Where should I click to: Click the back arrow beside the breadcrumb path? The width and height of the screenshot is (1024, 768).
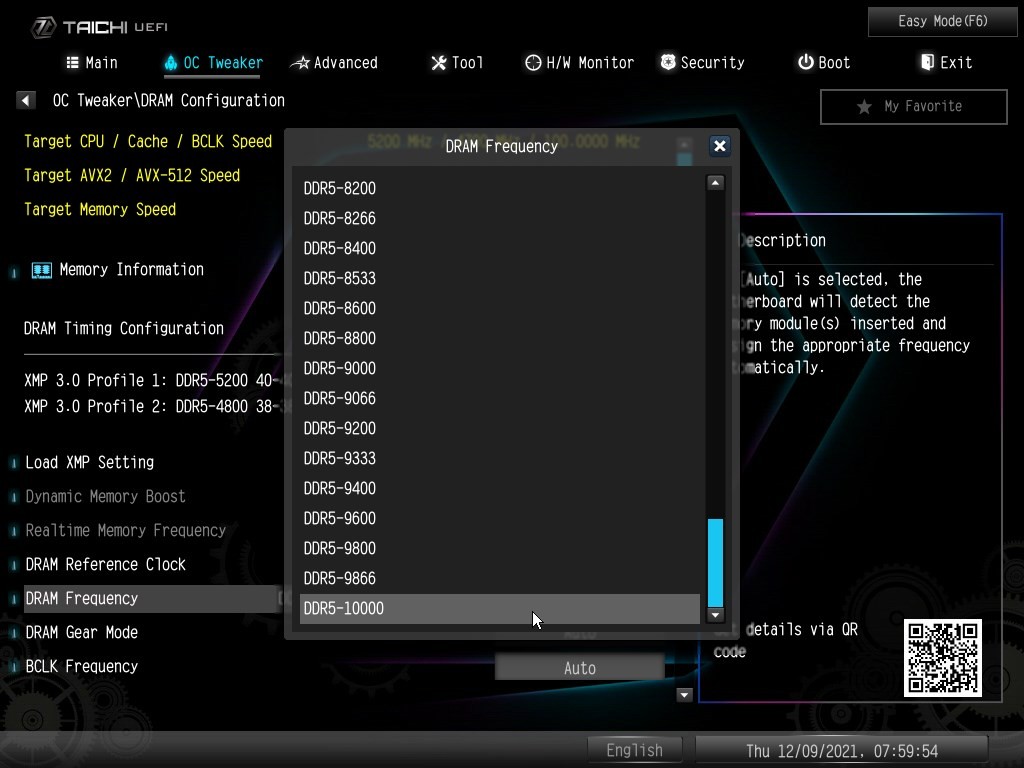[26, 100]
